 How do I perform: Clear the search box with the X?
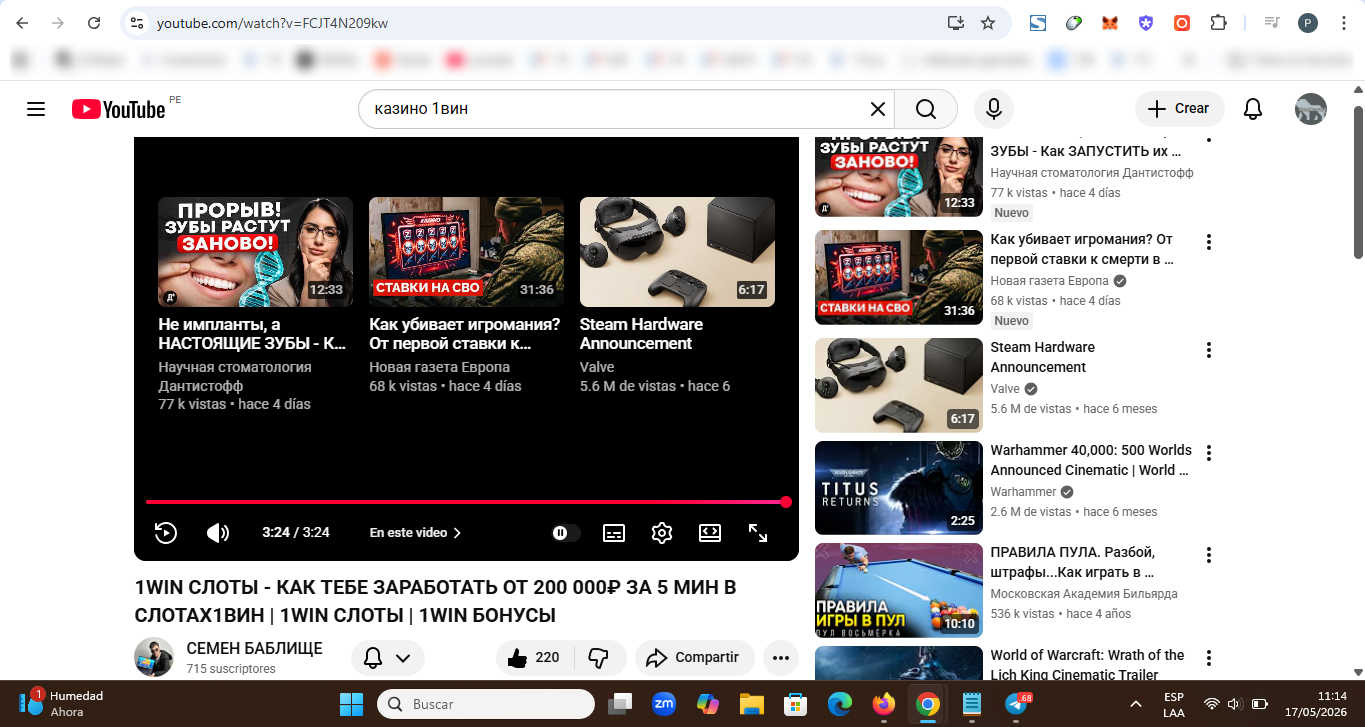pos(877,109)
